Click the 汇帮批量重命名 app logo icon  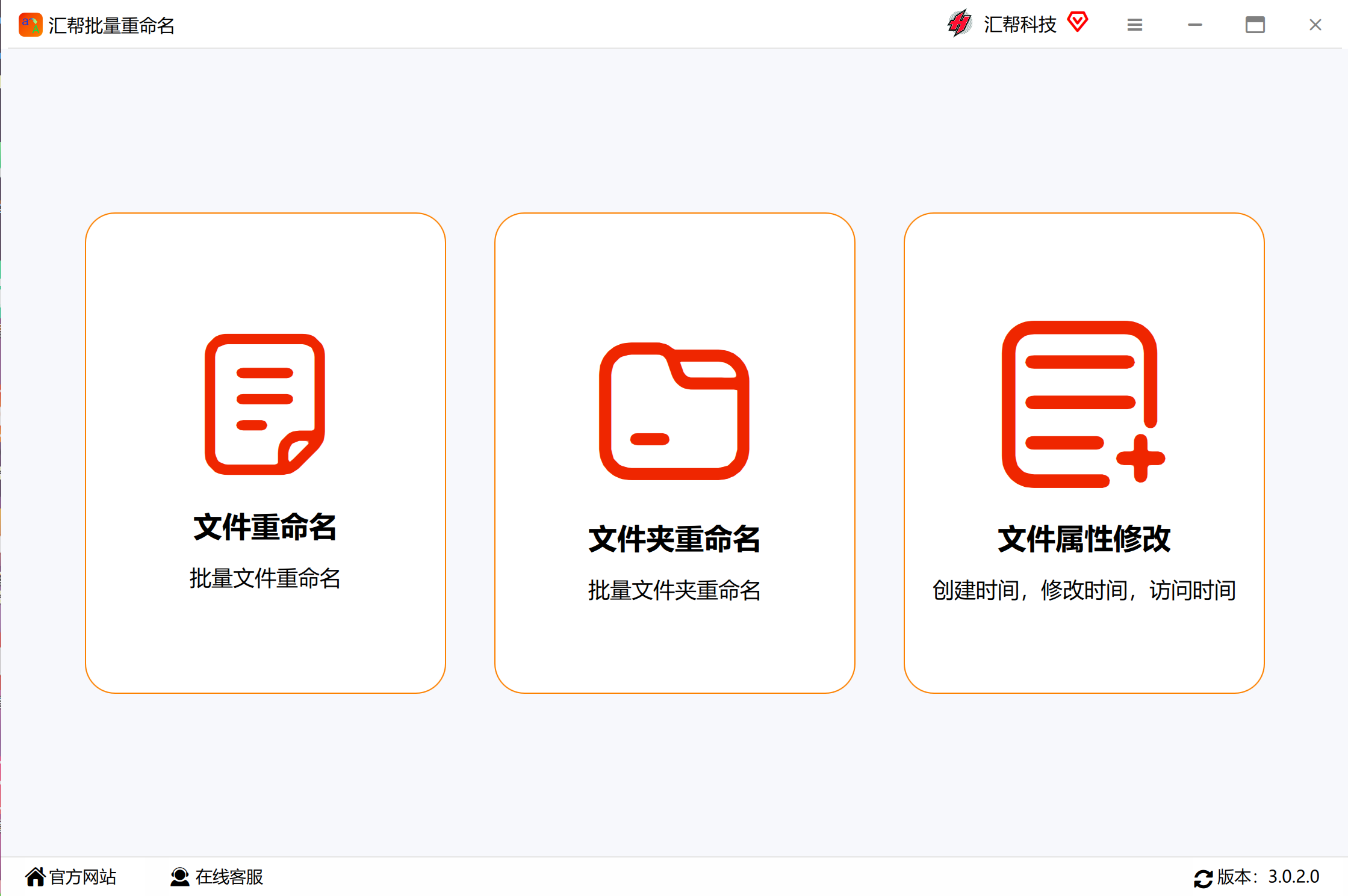pos(30,25)
